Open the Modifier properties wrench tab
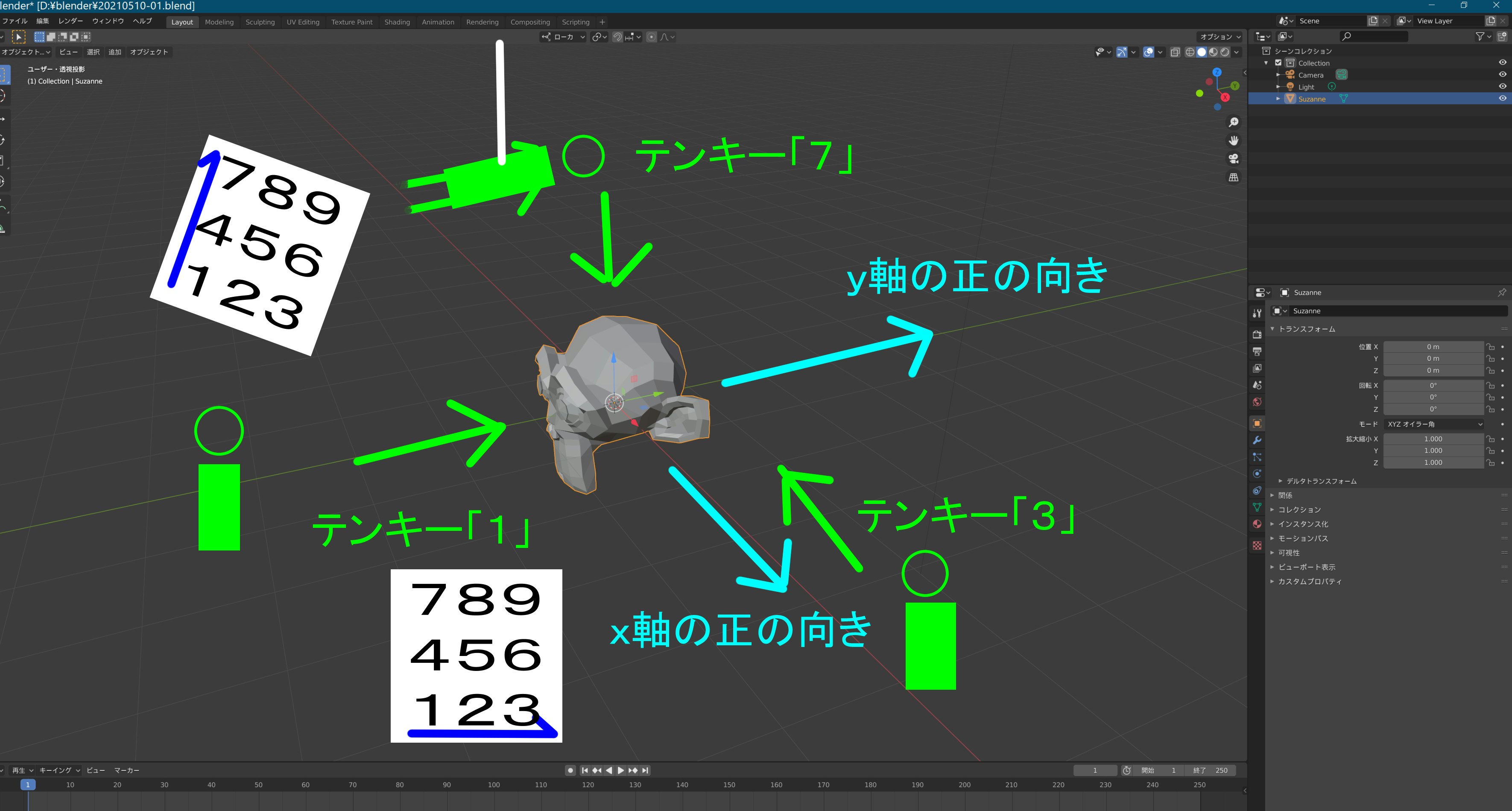Screen dimensions: 1512x811 [1257, 440]
